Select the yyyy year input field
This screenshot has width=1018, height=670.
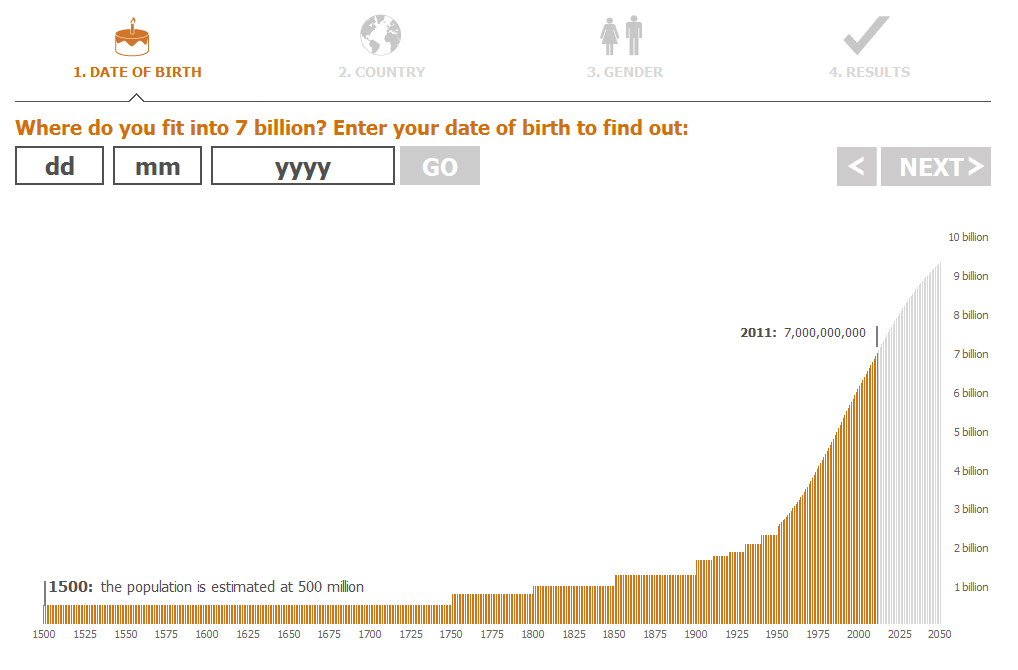click(303, 166)
